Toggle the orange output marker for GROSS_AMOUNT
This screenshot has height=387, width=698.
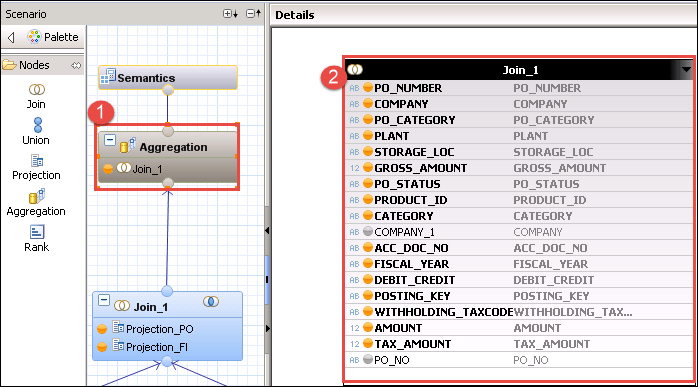click(368, 167)
